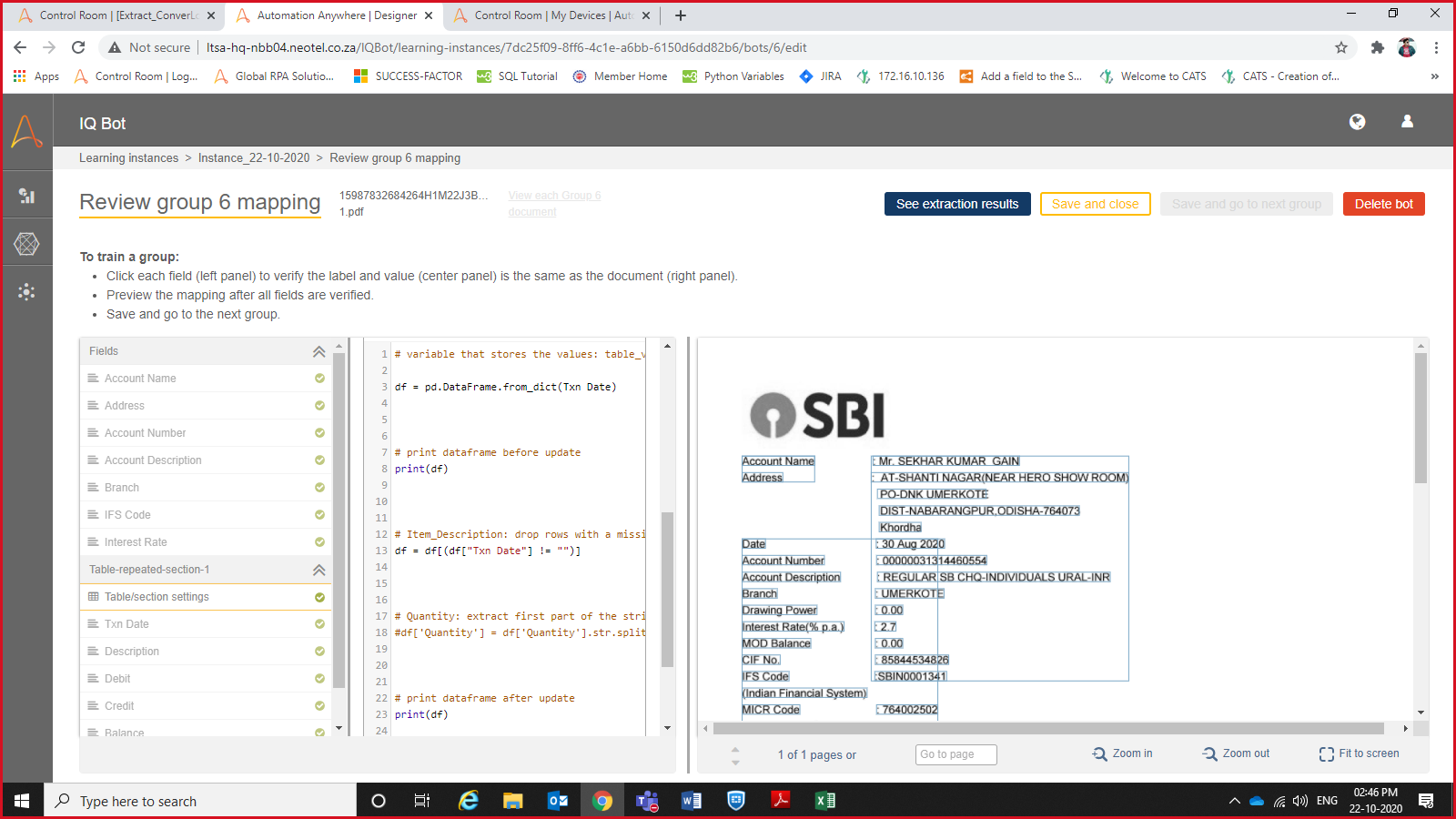Image resolution: width=1456 pixels, height=819 pixels.
Task: Click the green check for Branch field
Action: tap(319, 488)
